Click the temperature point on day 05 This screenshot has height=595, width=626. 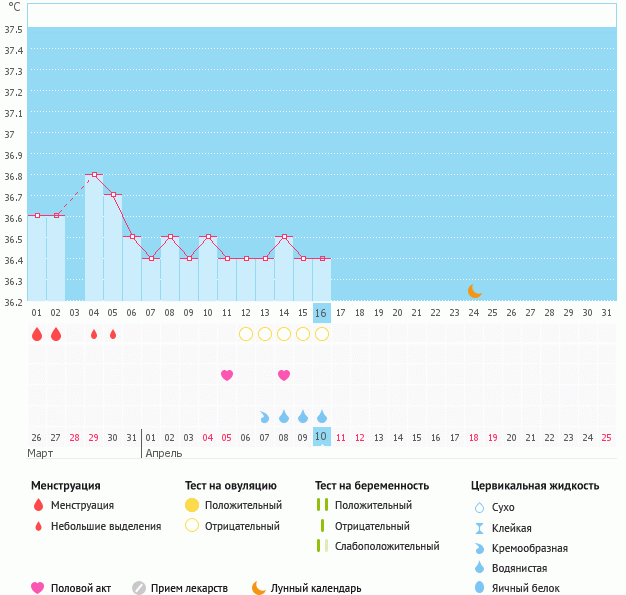(x=113, y=195)
